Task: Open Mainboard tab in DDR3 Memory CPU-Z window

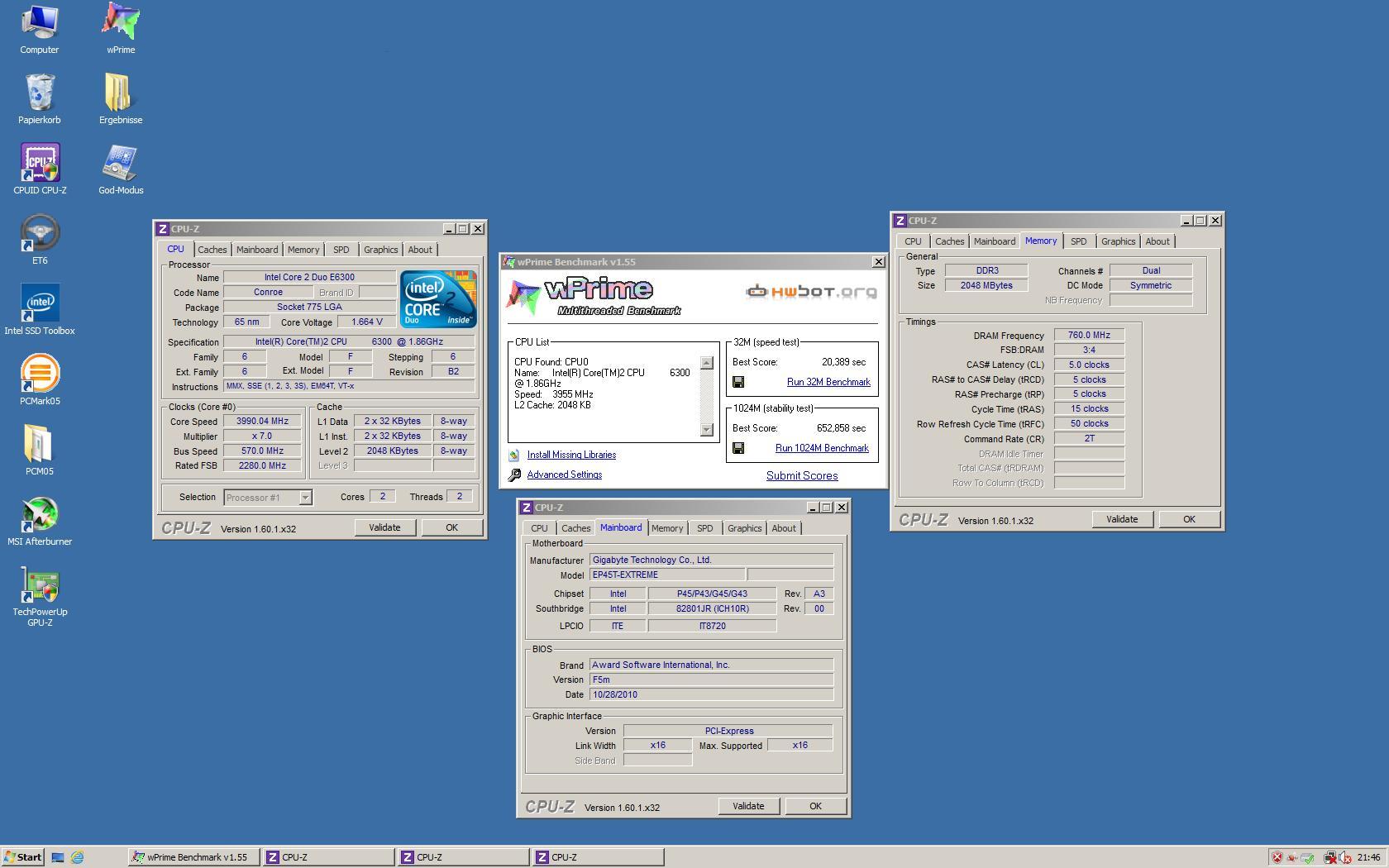Action: (x=994, y=241)
